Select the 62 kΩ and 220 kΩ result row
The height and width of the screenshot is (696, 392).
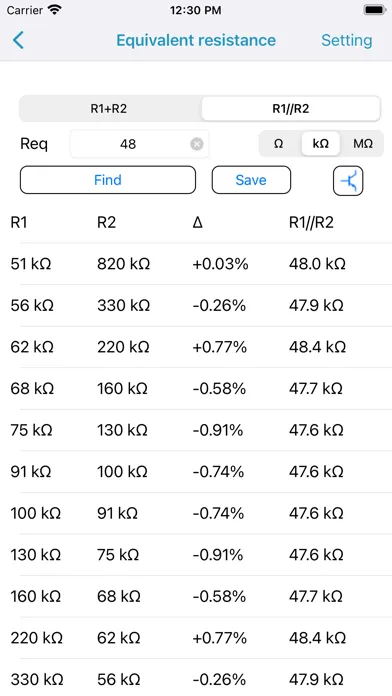(196, 347)
